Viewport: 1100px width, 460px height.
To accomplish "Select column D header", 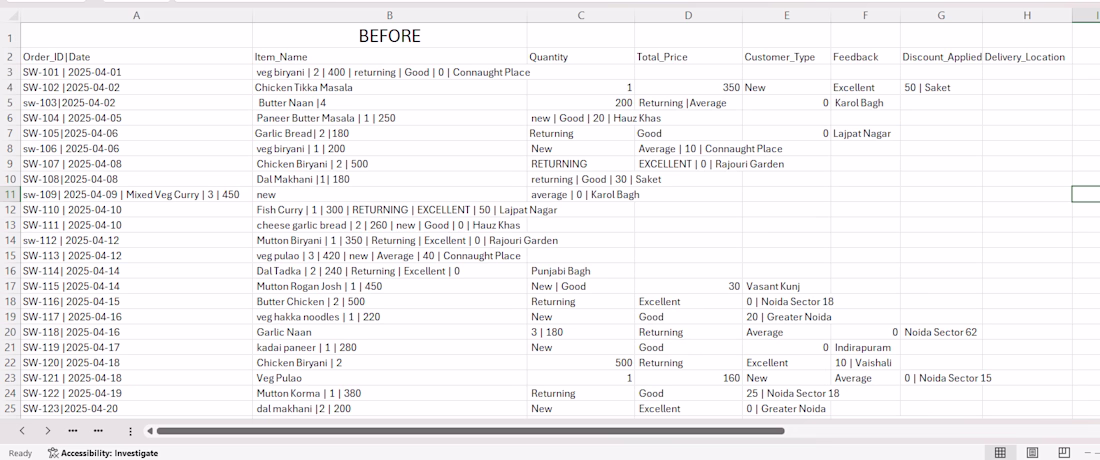I will point(688,15).
